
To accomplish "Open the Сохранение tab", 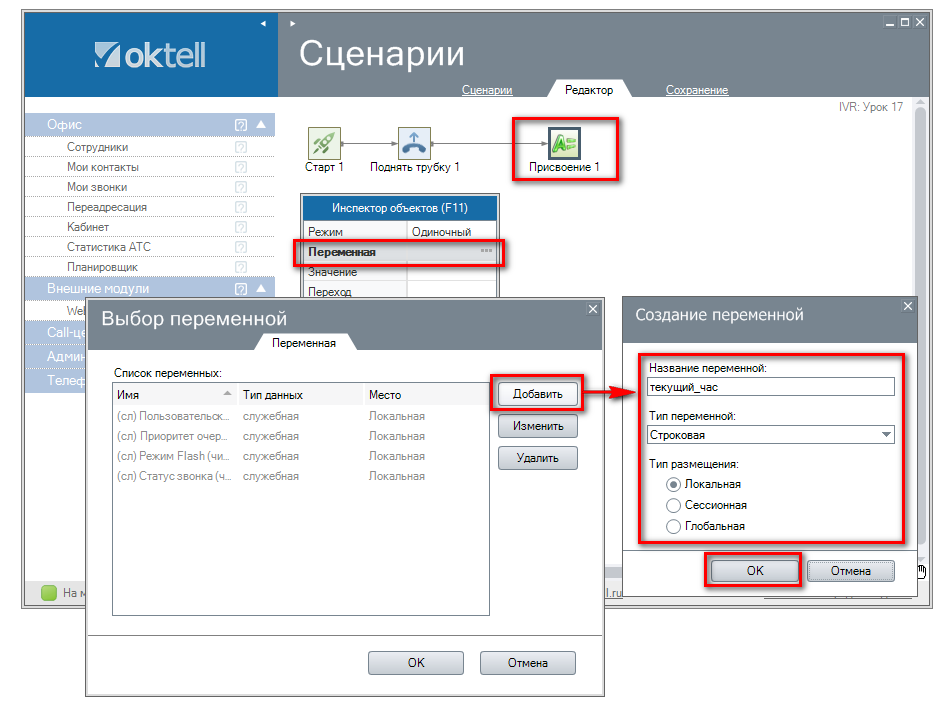I will pos(697,90).
